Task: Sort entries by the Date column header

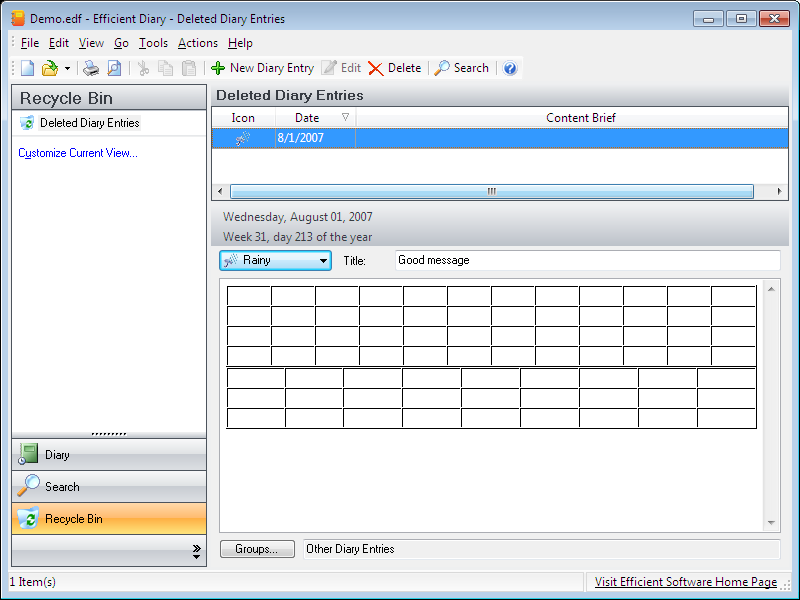Action: pos(307,118)
